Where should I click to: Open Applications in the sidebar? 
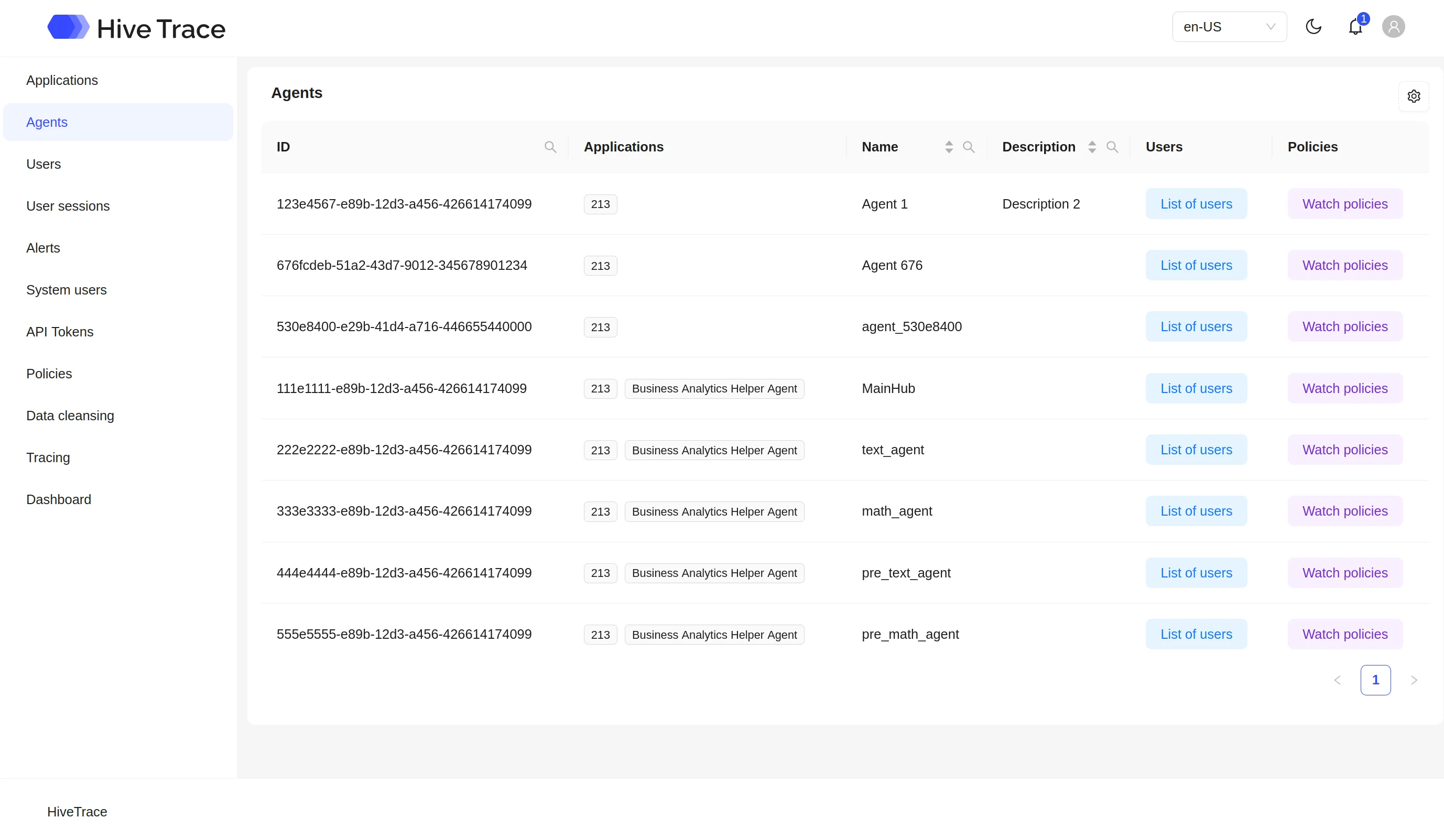(62, 80)
